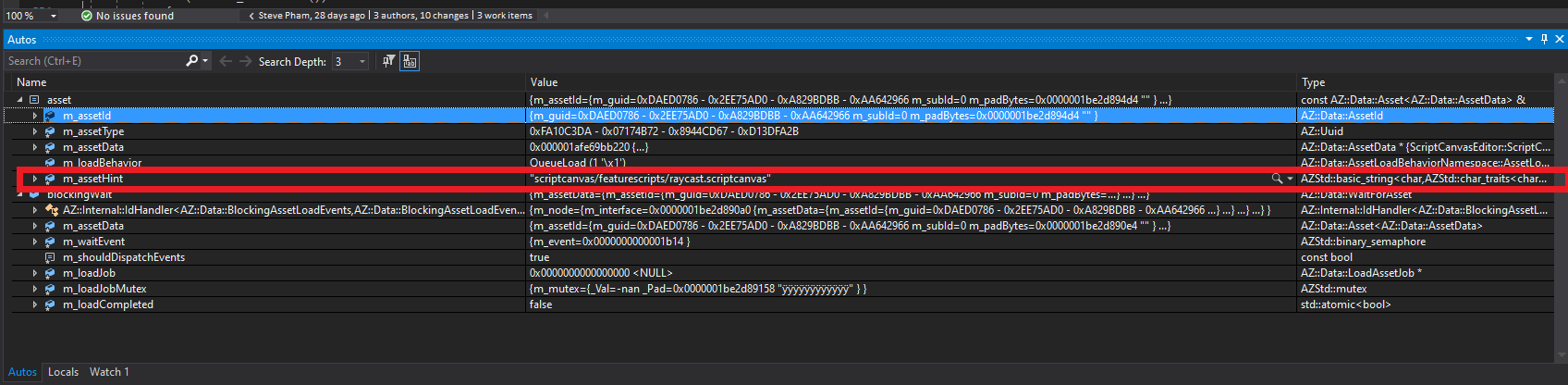The height and width of the screenshot is (385, 1568).
Task: Click the m_loadBehavior field icon
Action: coord(50,163)
